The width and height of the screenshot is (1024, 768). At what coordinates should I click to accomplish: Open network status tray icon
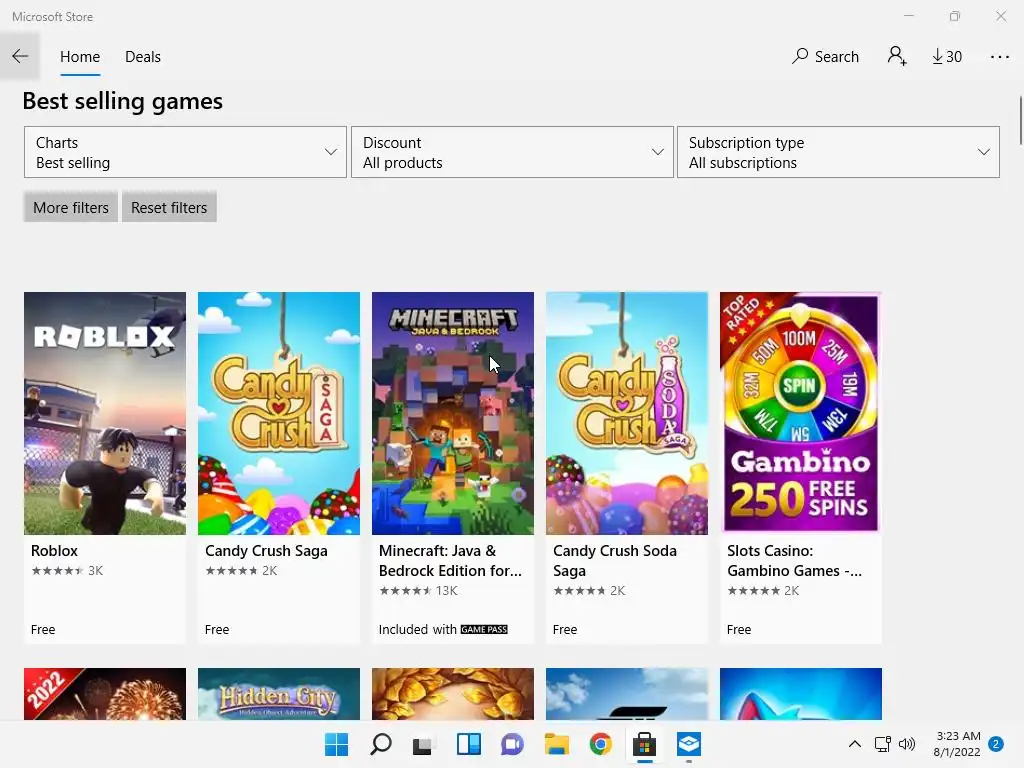[x=882, y=744]
